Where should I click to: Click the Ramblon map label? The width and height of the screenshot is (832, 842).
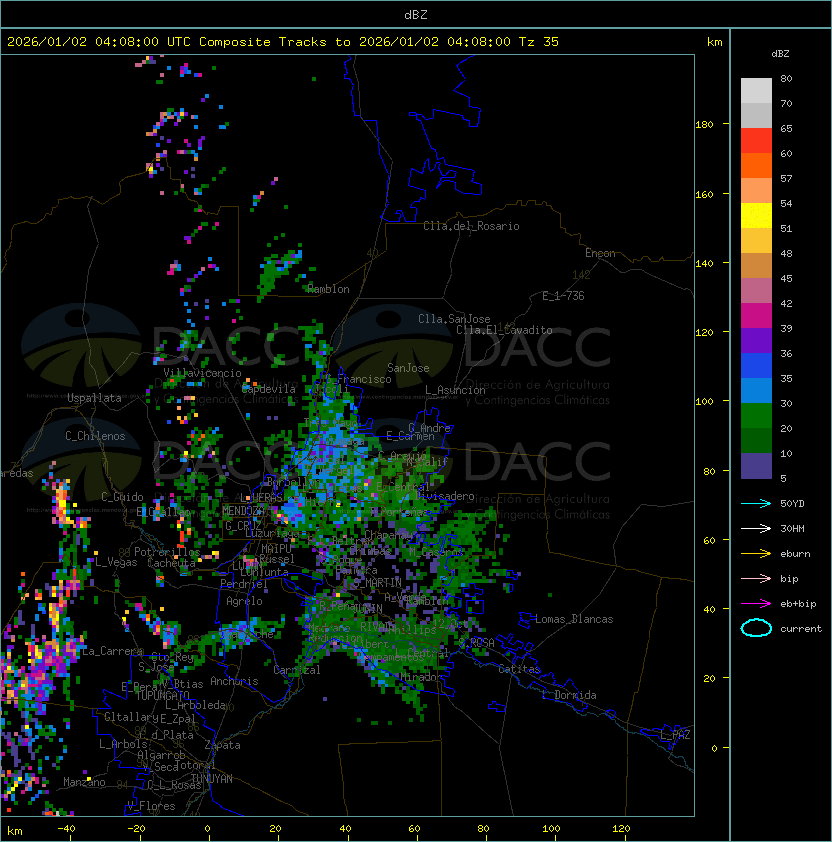(328, 289)
